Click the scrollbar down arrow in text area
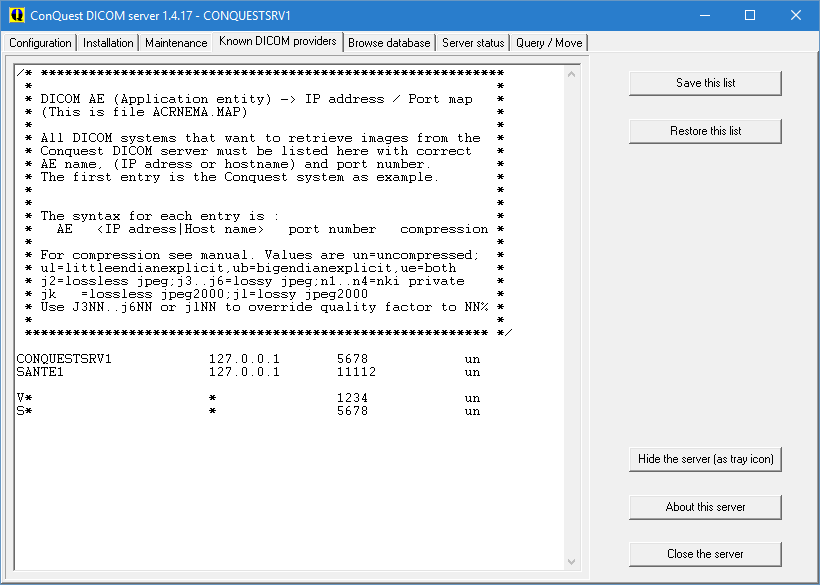The height and width of the screenshot is (585, 820). [x=573, y=561]
